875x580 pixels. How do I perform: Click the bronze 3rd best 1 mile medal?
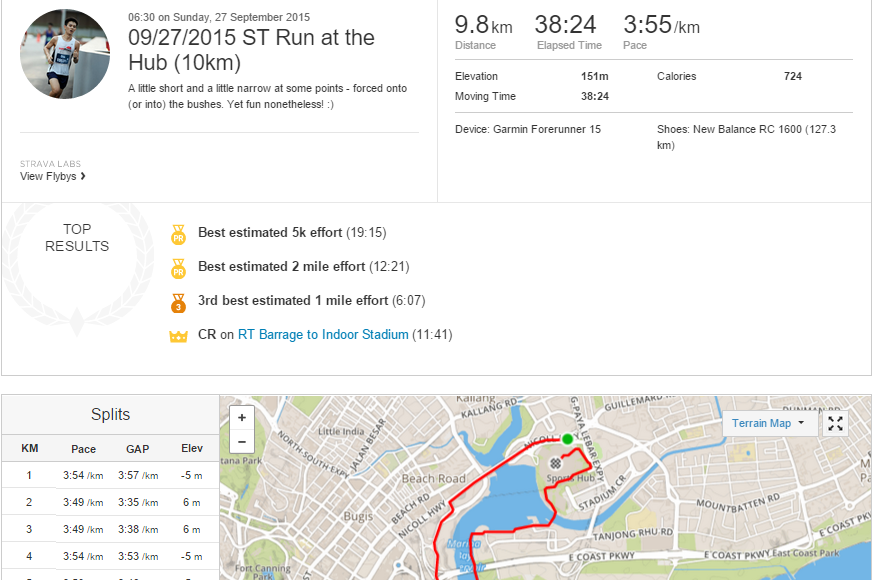pos(179,301)
